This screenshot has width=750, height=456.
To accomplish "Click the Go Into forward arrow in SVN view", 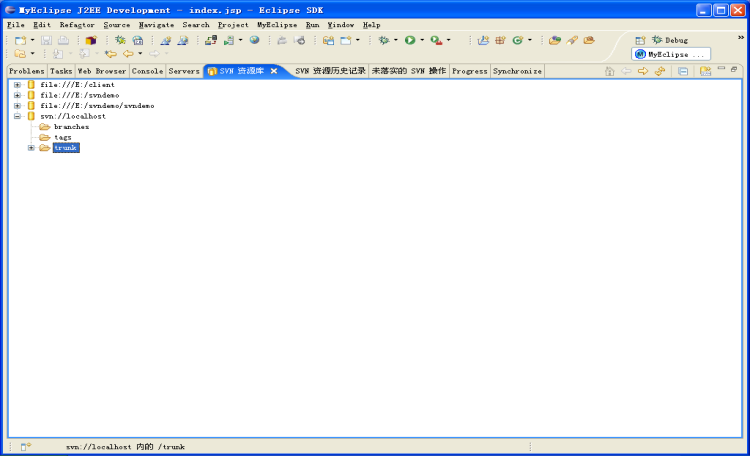I will click(643, 71).
